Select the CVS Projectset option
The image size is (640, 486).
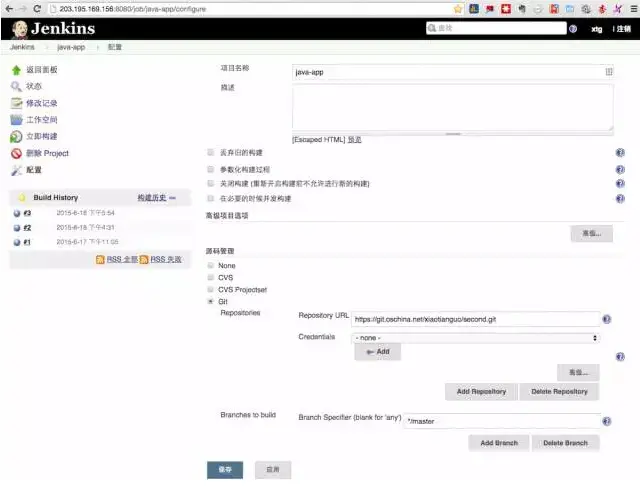click(211, 290)
